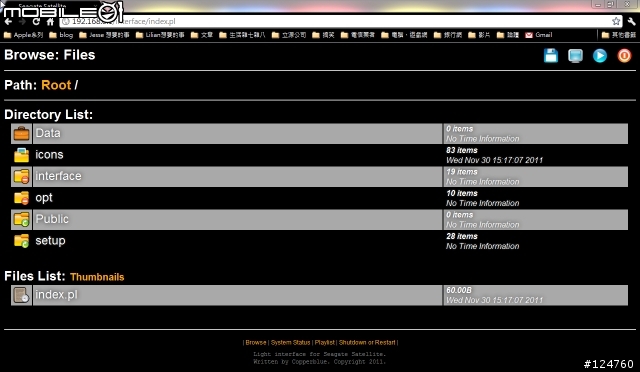Image resolution: width=640 pixels, height=372 pixels.
Task: Open the Shutdown or Restart footer link
Action: [367, 343]
